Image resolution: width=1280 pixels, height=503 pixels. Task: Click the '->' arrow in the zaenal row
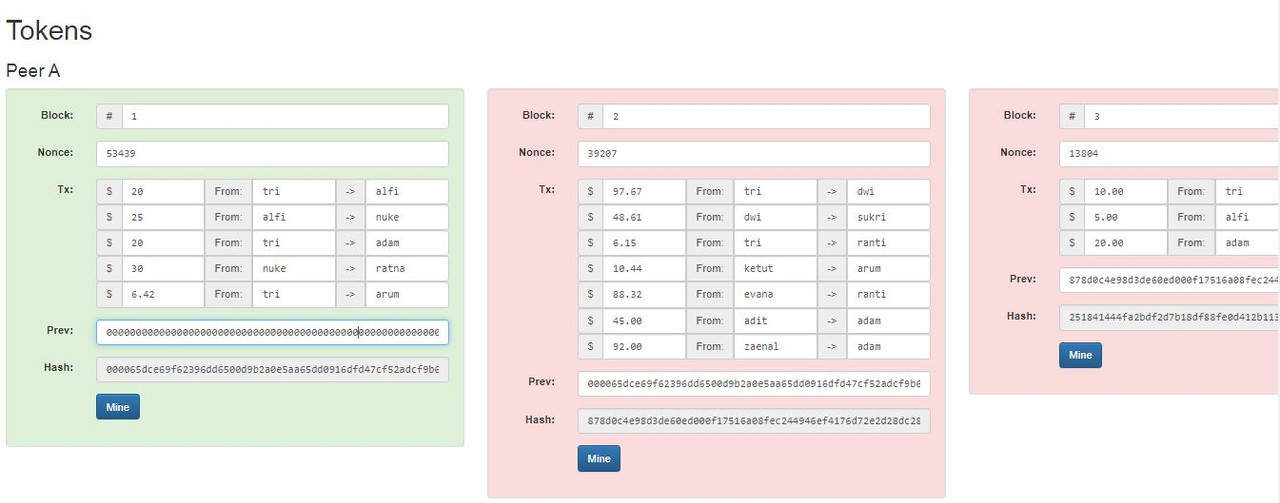pos(832,346)
